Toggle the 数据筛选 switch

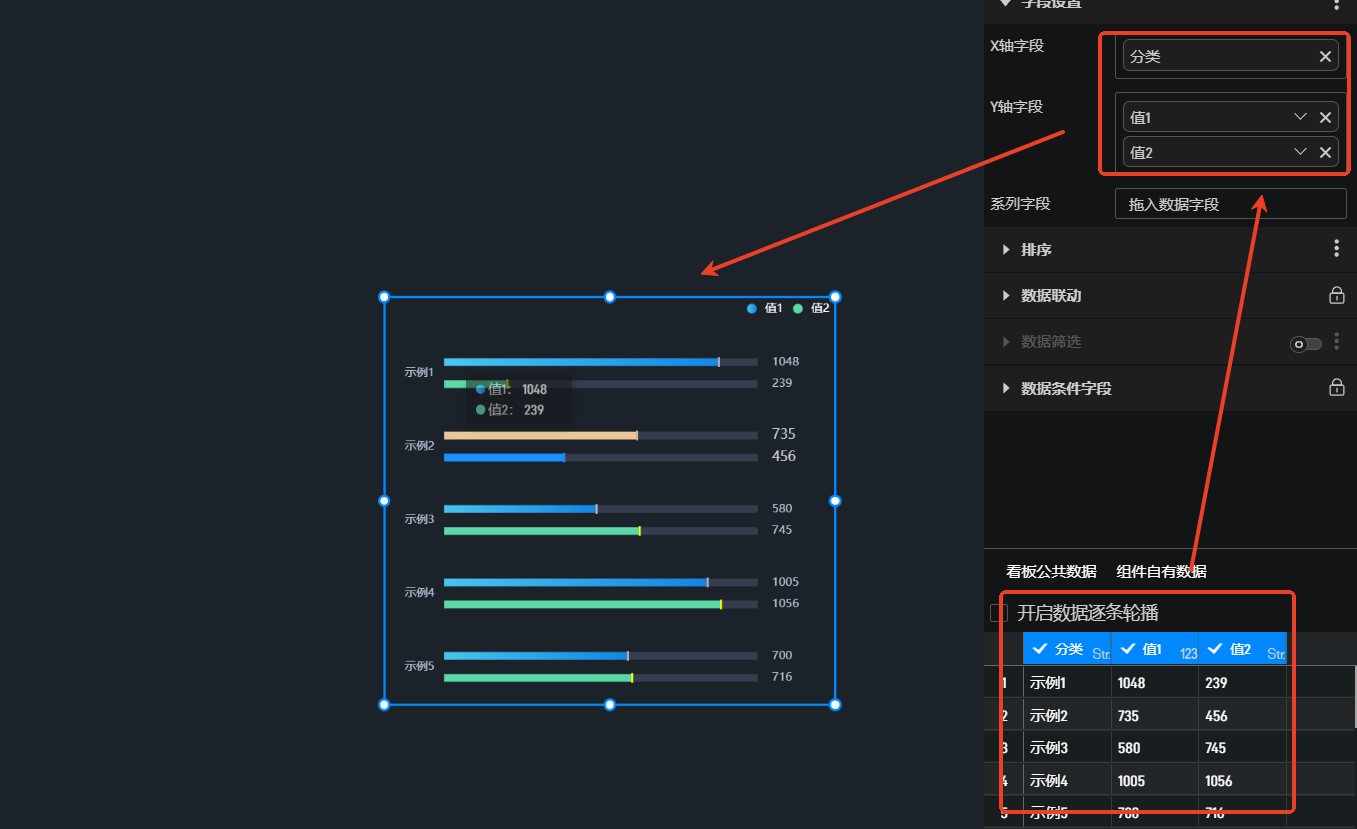[x=1305, y=344]
